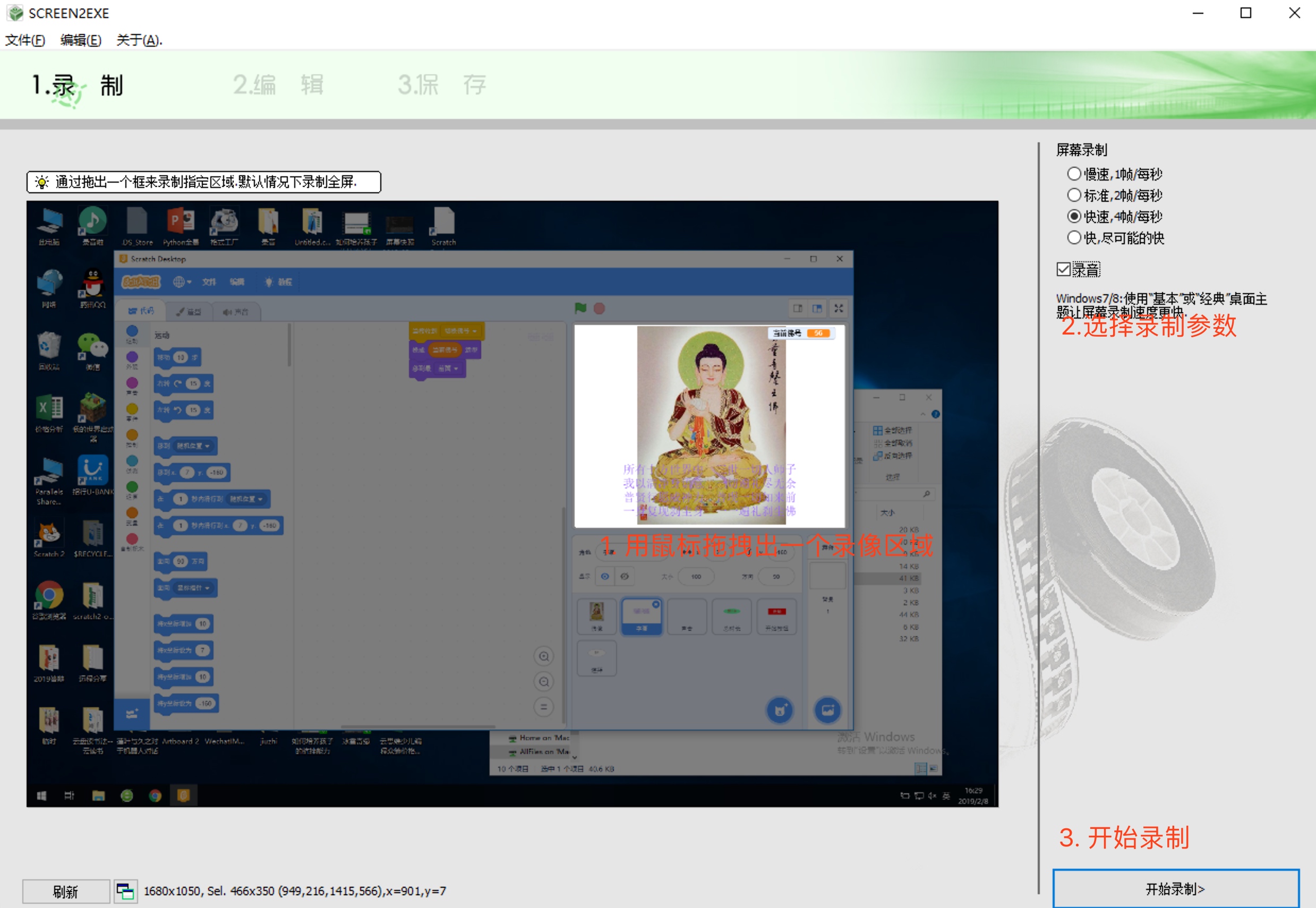Click the Scratch fullscreen stage icon in preview

pos(839,309)
